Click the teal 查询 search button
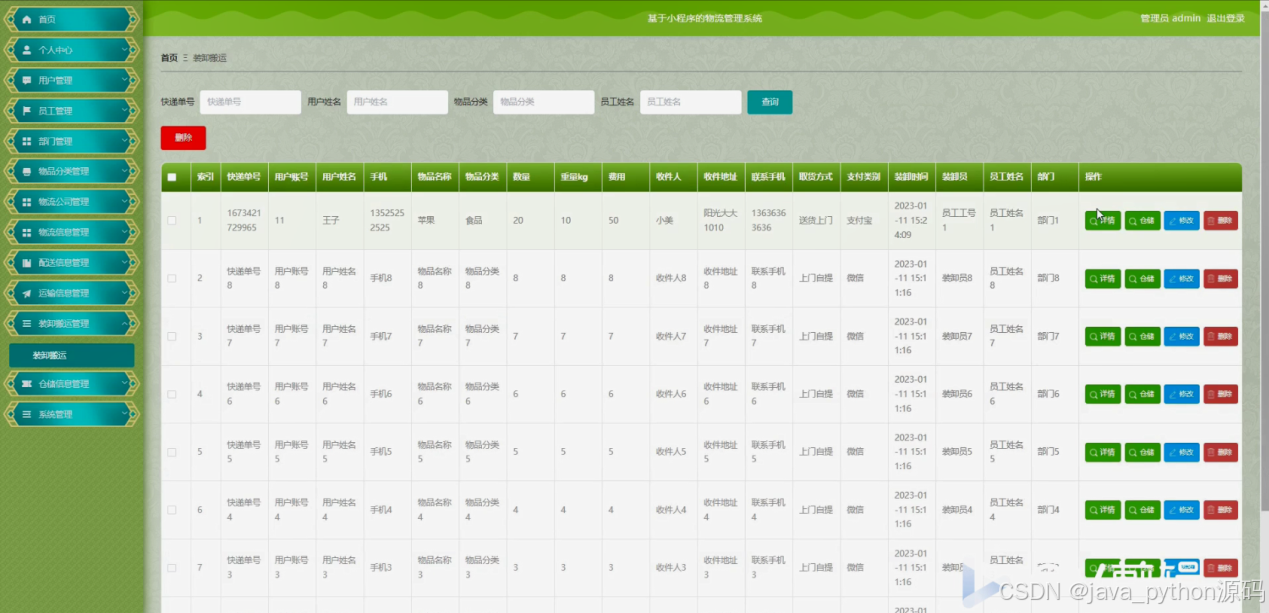The width and height of the screenshot is (1269, 613). (x=770, y=102)
